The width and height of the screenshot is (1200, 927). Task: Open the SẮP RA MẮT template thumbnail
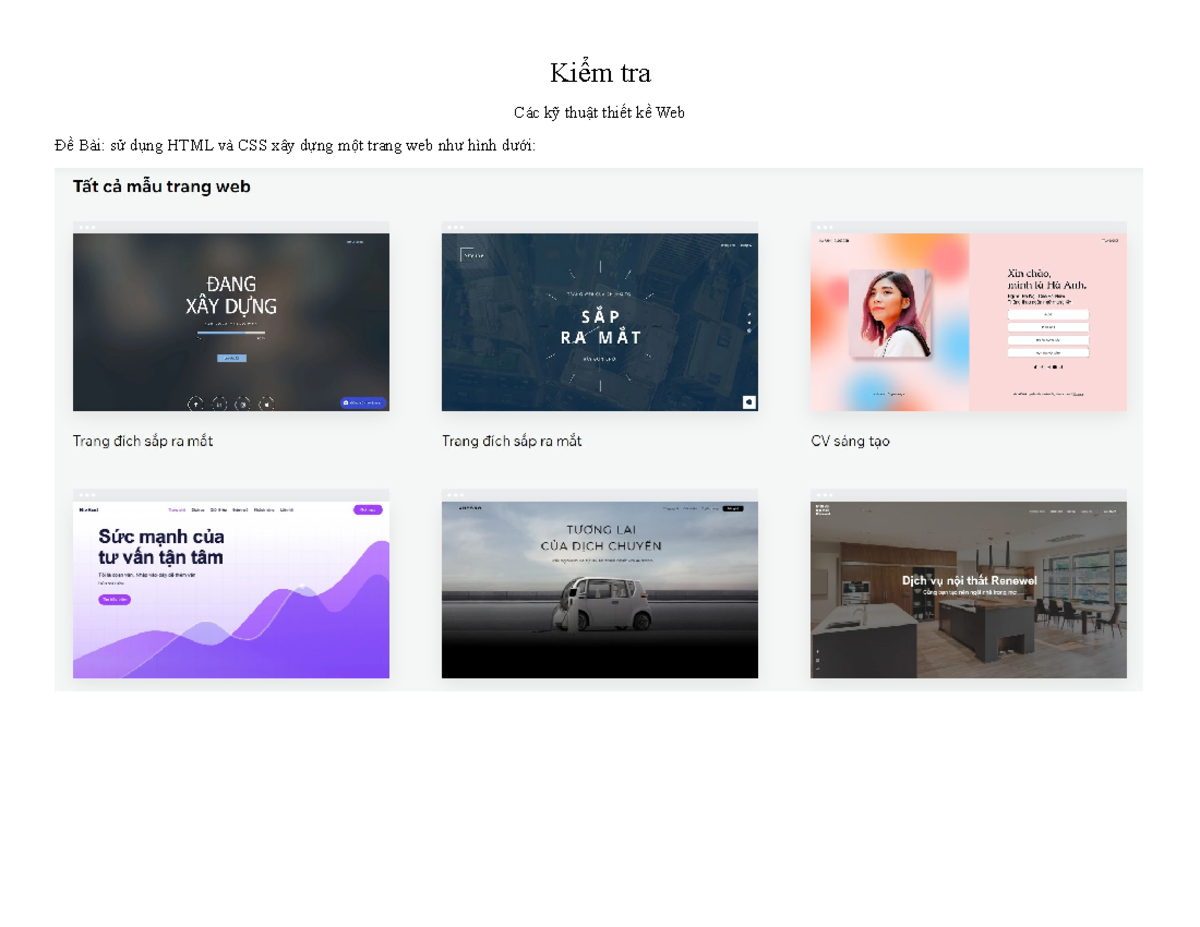600,316
